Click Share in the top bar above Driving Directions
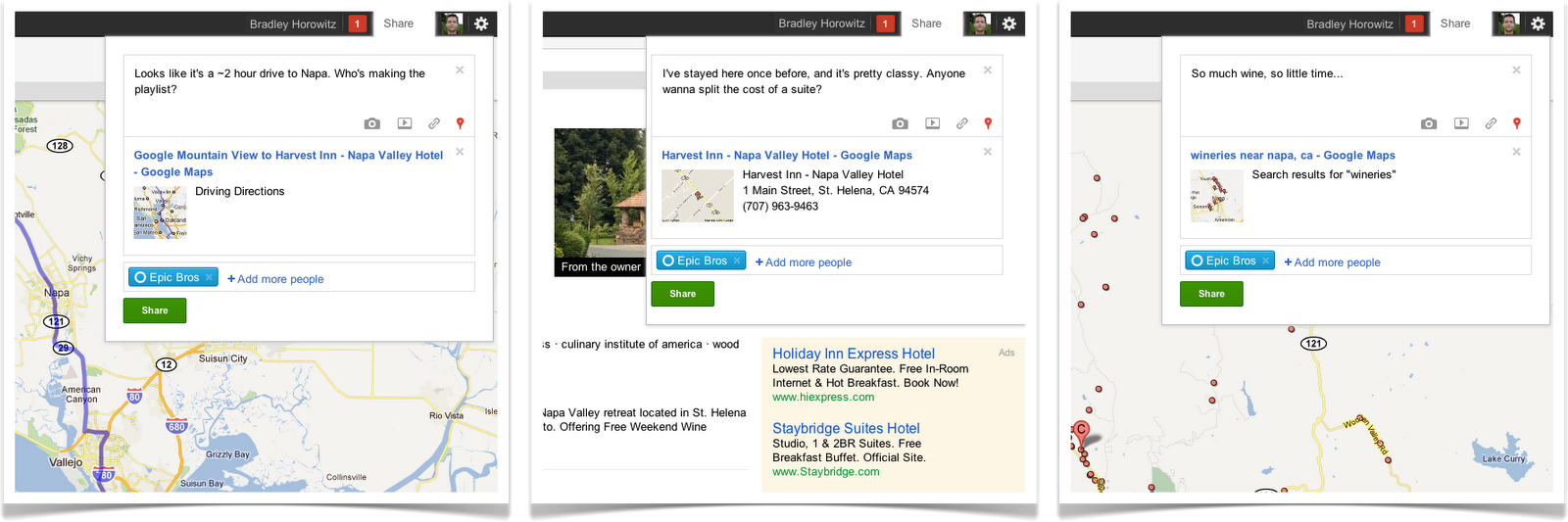 (398, 24)
